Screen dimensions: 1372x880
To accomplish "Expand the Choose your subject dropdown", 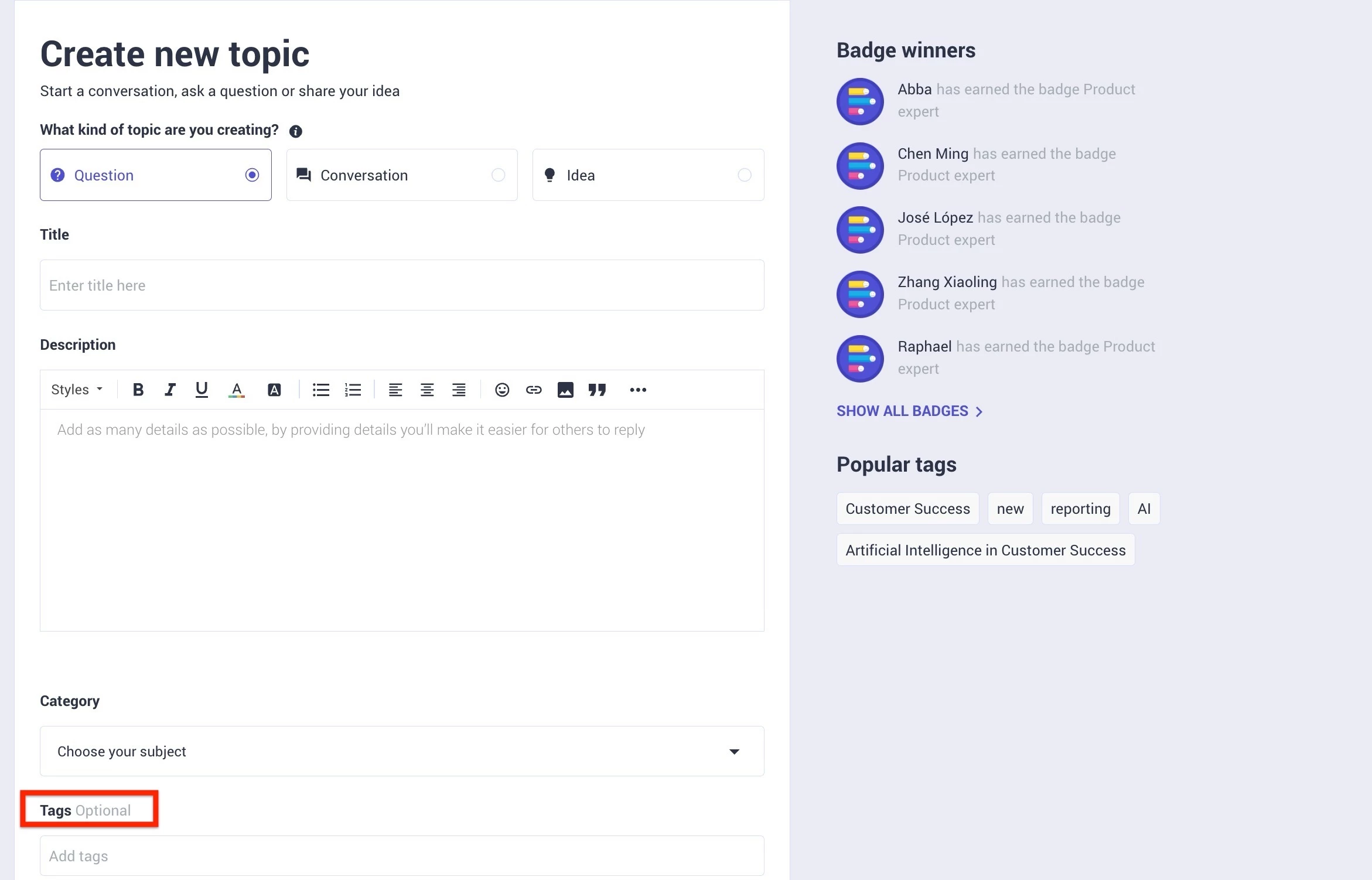I will pyautogui.click(x=401, y=751).
